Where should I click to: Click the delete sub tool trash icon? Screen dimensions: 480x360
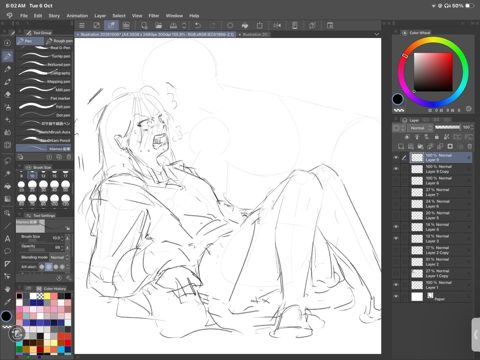pyautogui.click(x=69, y=157)
